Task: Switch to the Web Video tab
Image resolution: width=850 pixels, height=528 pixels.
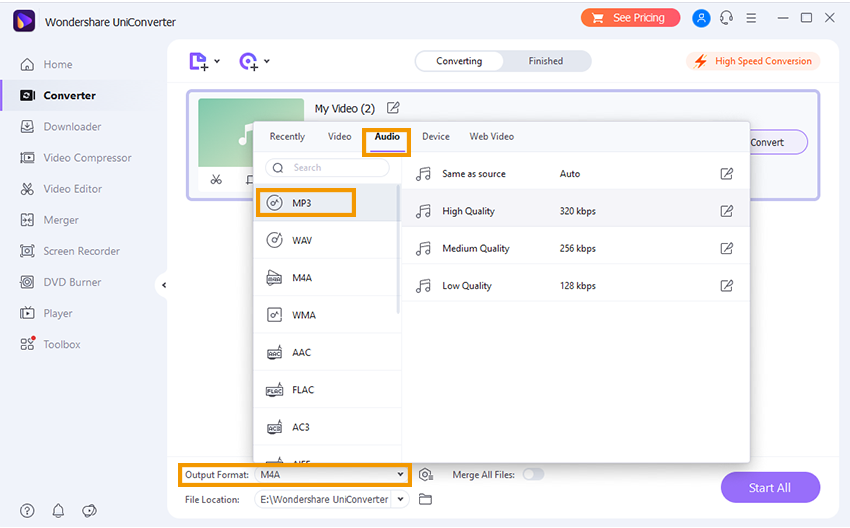Action: pos(492,137)
